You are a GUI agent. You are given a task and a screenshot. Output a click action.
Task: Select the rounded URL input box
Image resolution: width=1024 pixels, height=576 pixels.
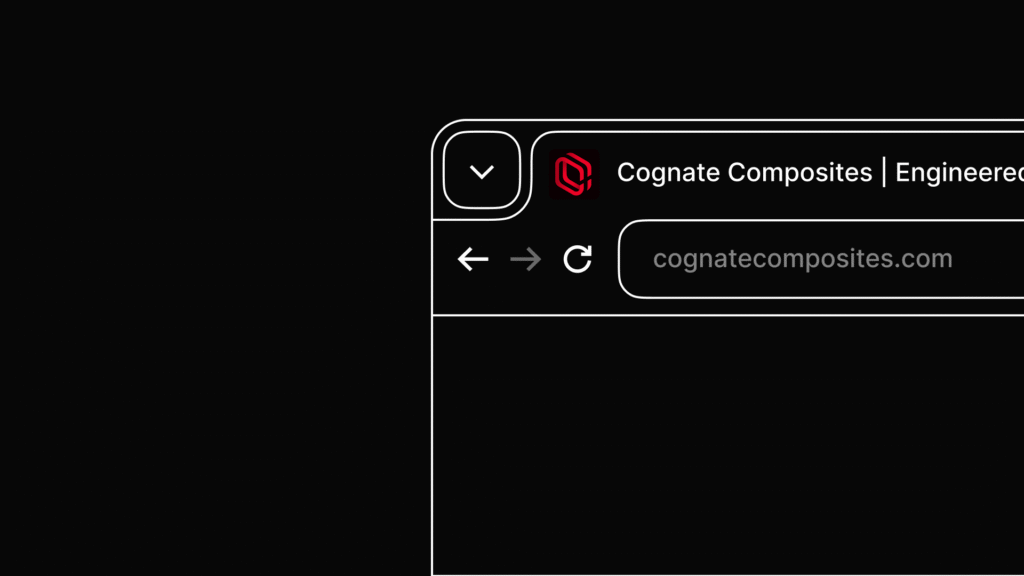coord(821,259)
